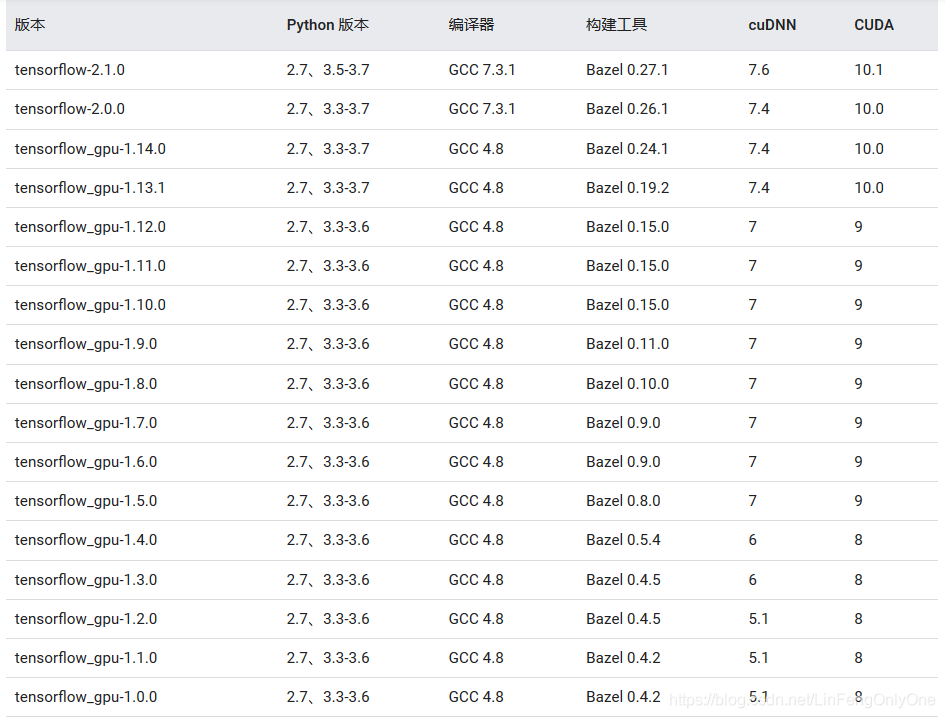Click the 编译器 column header

(x=471, y=25)
